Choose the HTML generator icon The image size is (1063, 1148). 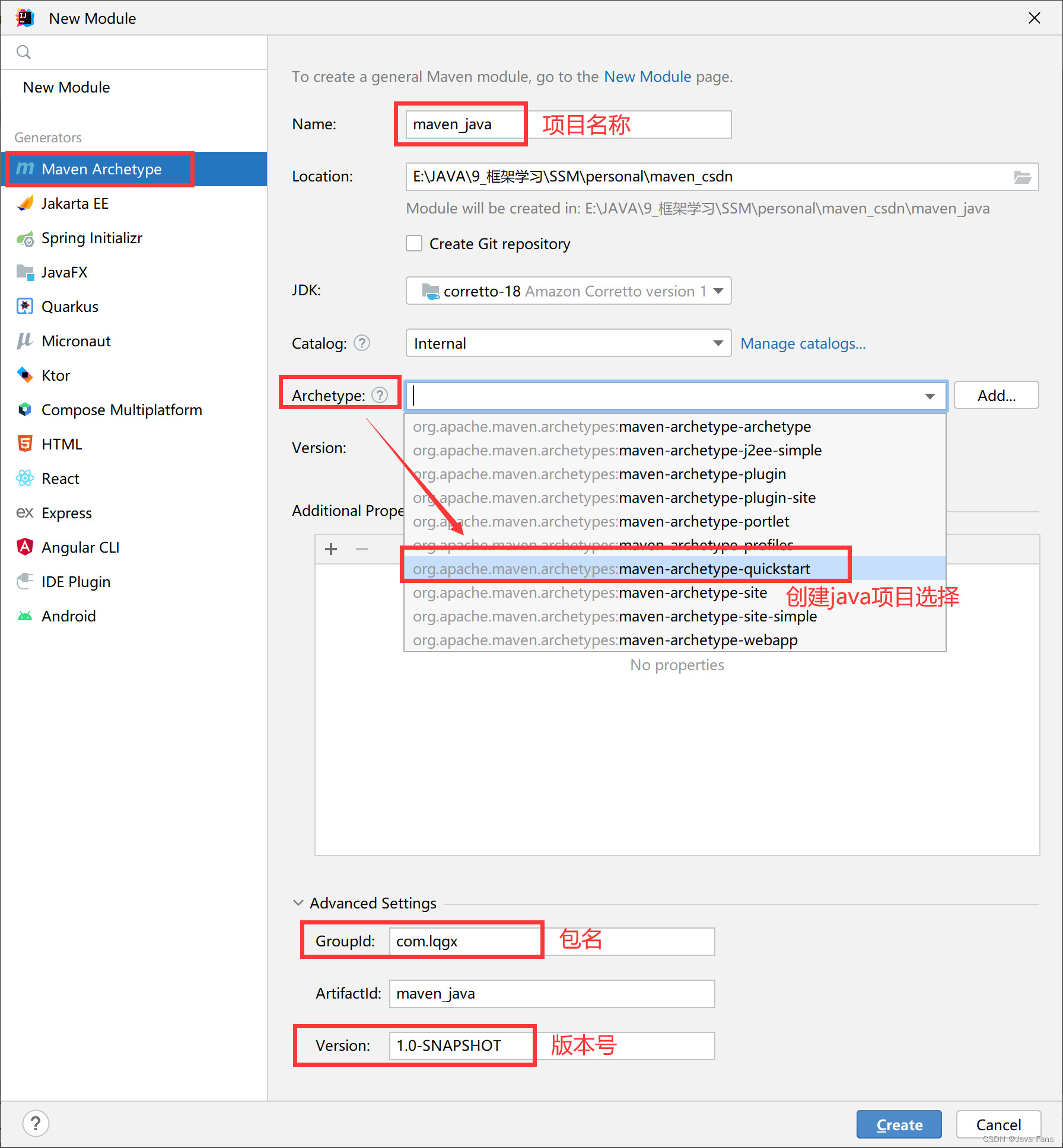(x=25, y=444)
